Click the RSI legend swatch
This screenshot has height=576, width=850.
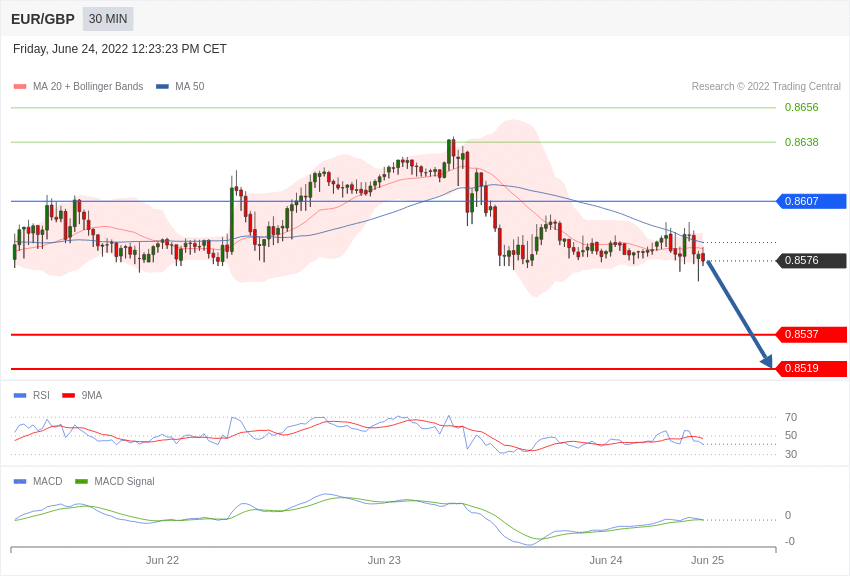(x=20, y=396)
